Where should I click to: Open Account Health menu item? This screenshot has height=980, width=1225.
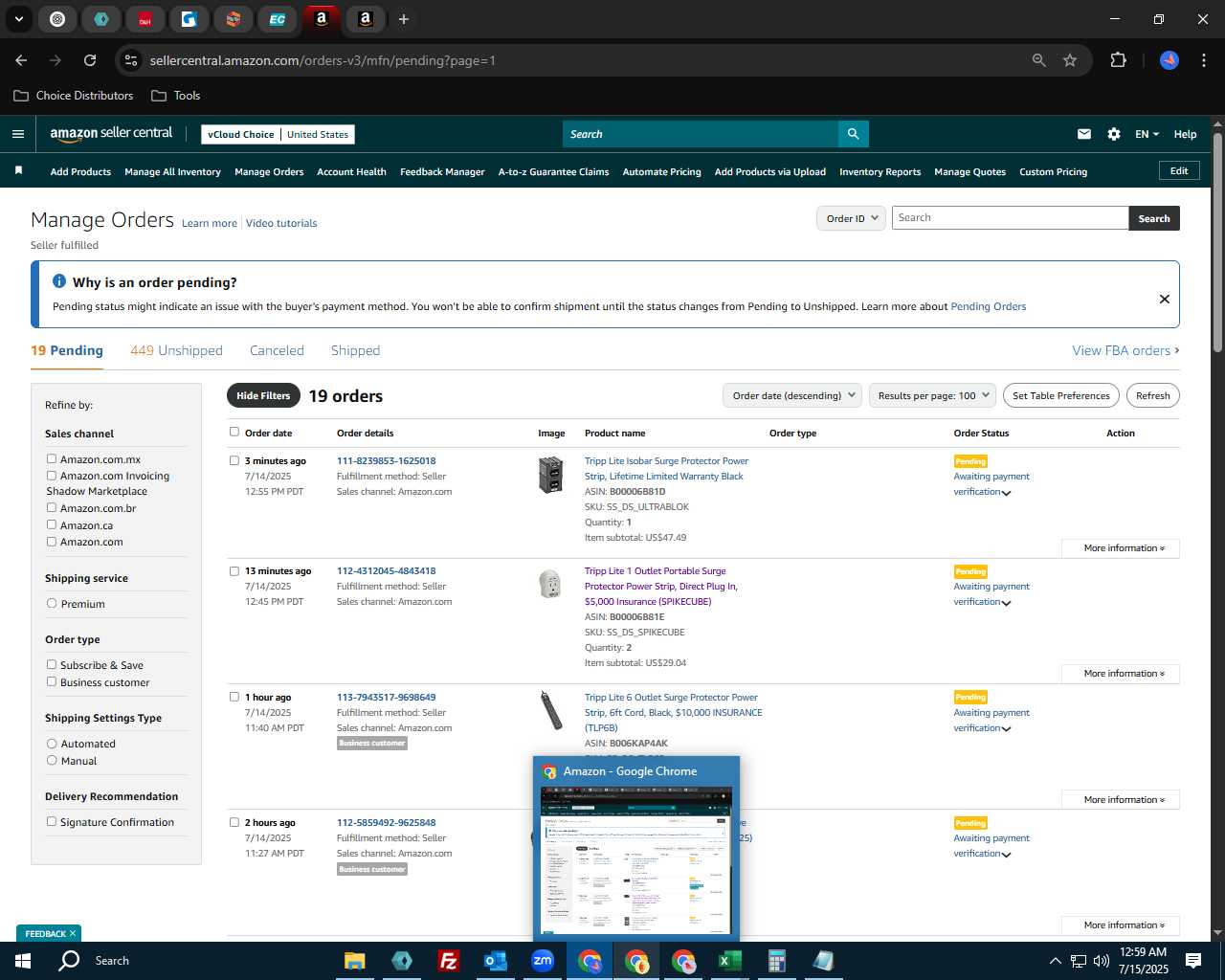click(351, 171)
